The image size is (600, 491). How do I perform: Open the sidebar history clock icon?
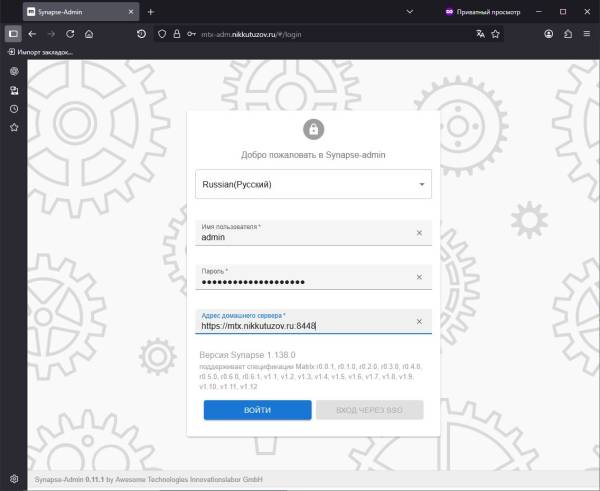(14, 109)
